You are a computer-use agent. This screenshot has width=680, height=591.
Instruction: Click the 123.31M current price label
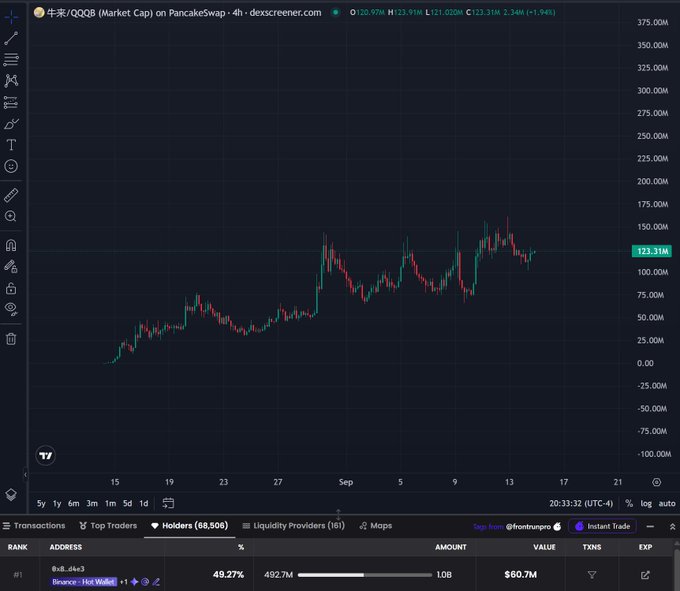[x=652, y=251]
